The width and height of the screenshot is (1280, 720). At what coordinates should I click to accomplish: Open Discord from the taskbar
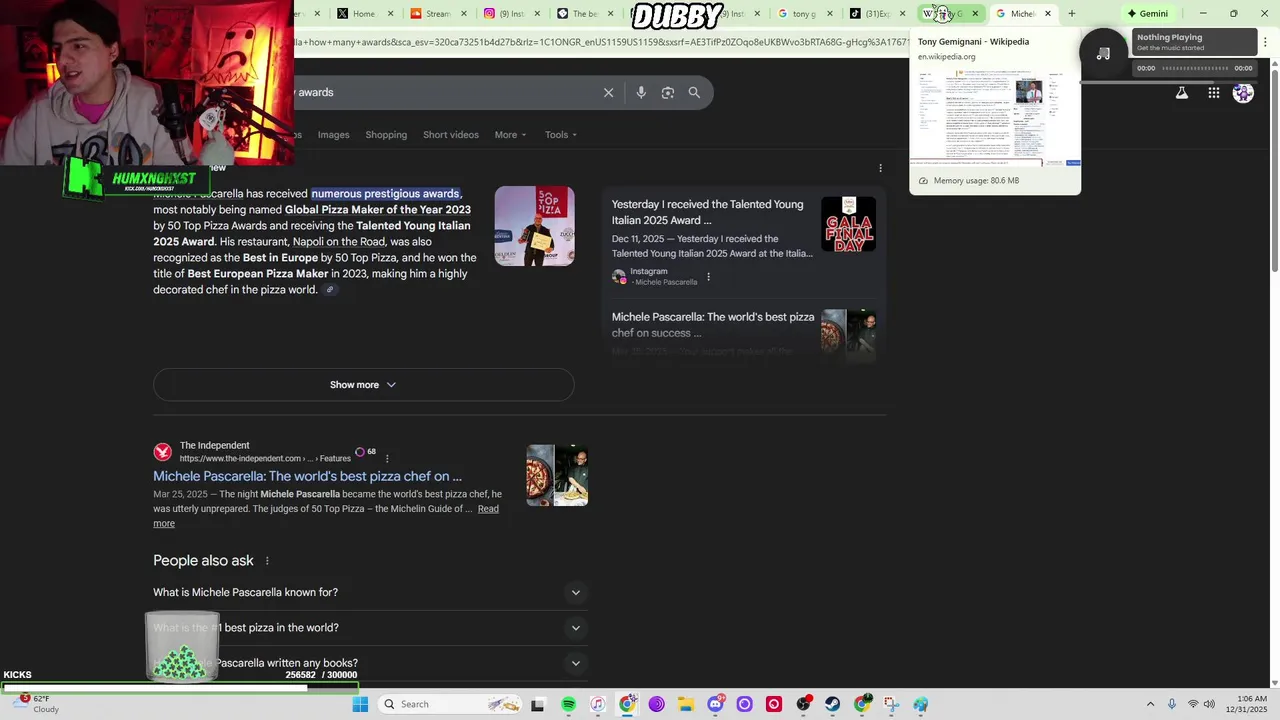[x=715, y=704]
